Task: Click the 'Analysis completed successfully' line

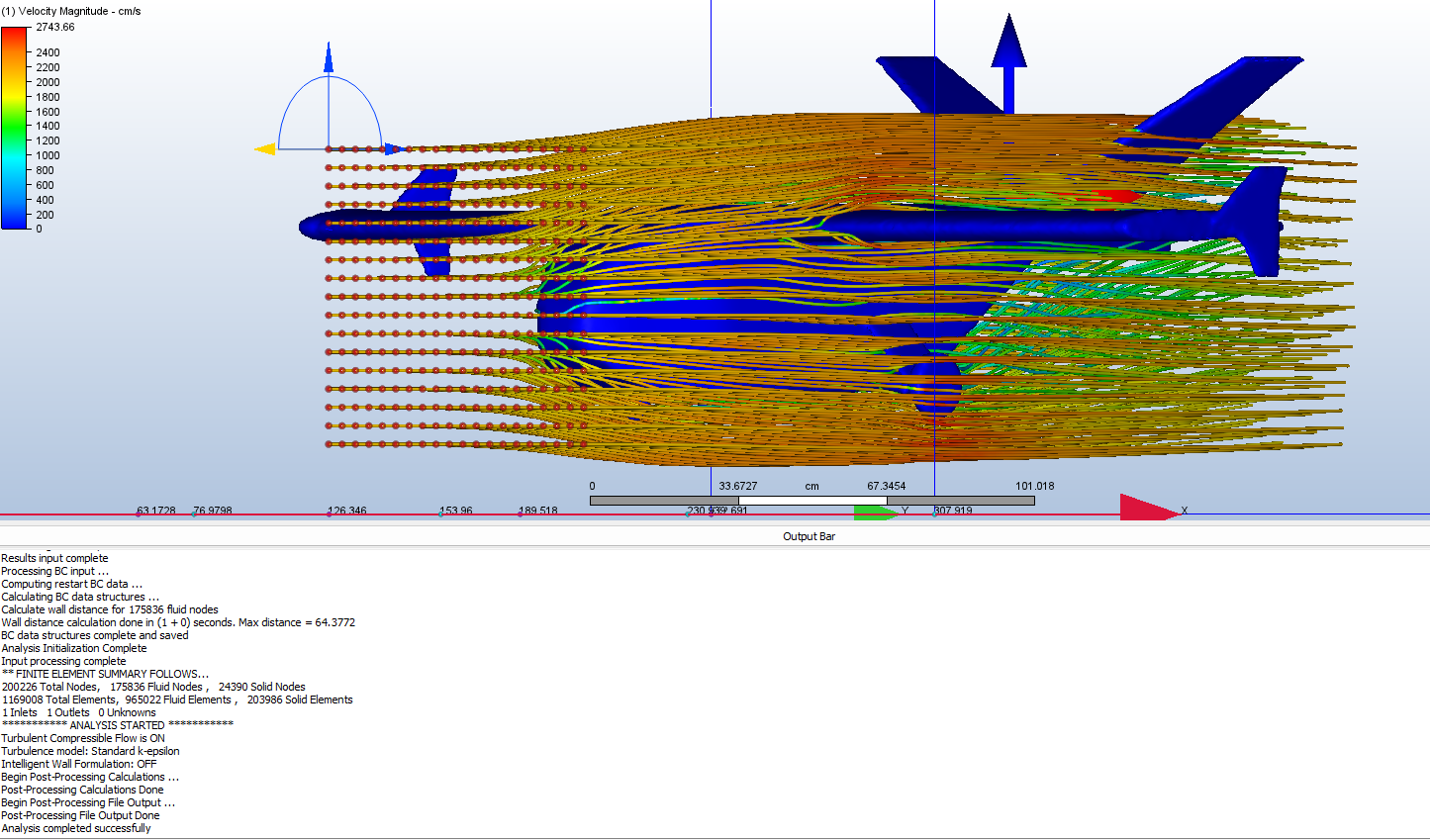Action: [76, 828]
